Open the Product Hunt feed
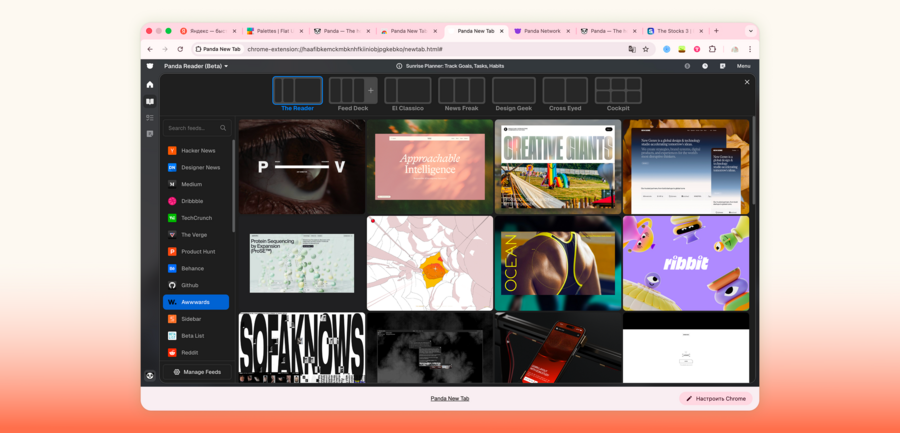 click(x=196, y=252)
